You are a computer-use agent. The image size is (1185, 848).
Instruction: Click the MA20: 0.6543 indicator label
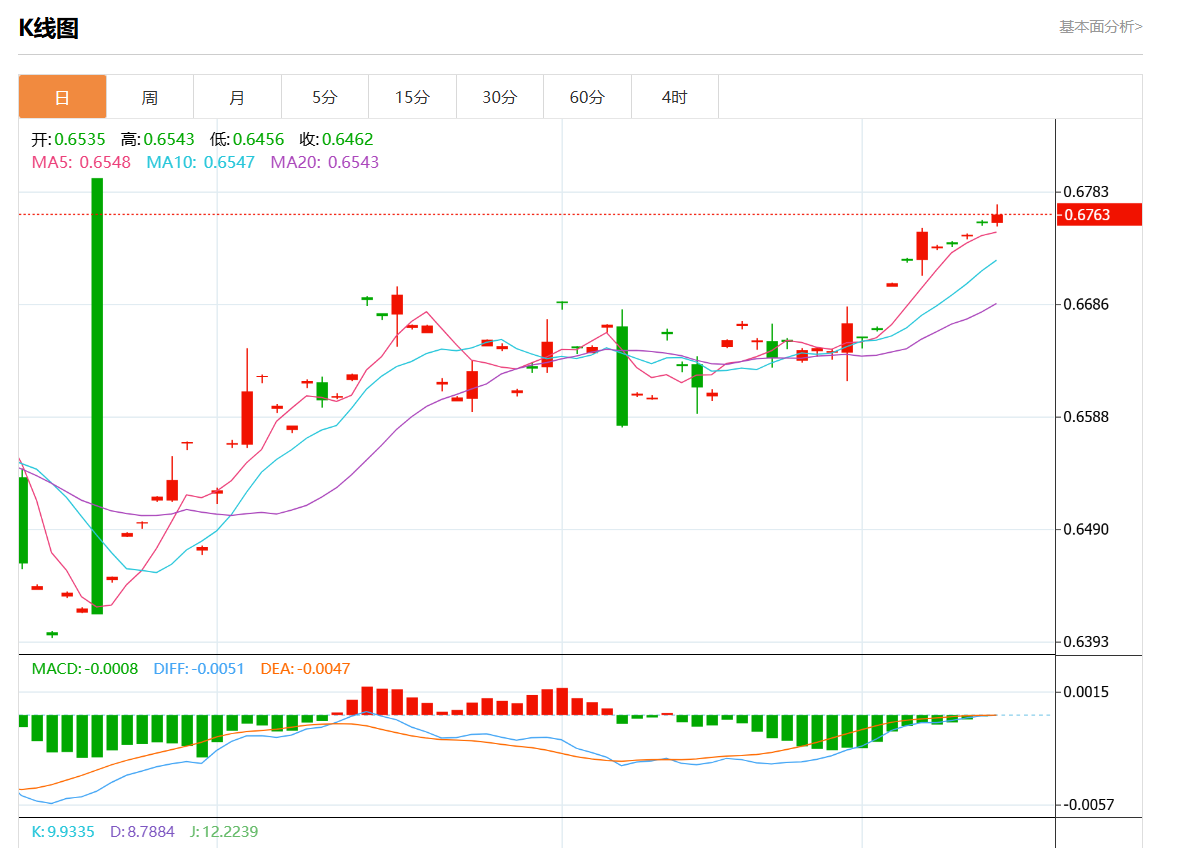[325, 162]
